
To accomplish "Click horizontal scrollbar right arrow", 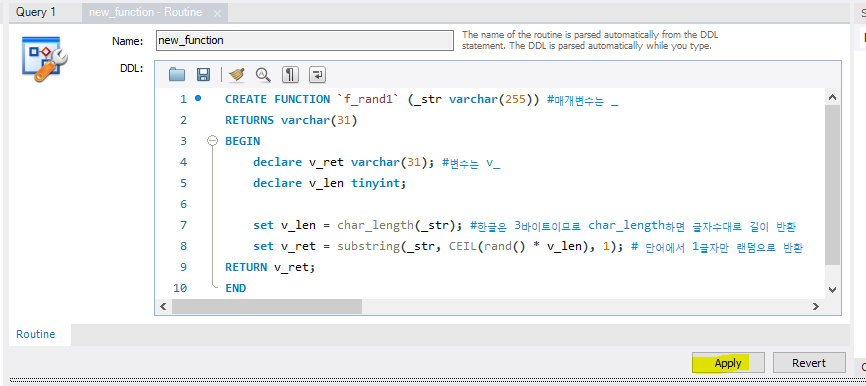I will [x=816, y=306].
